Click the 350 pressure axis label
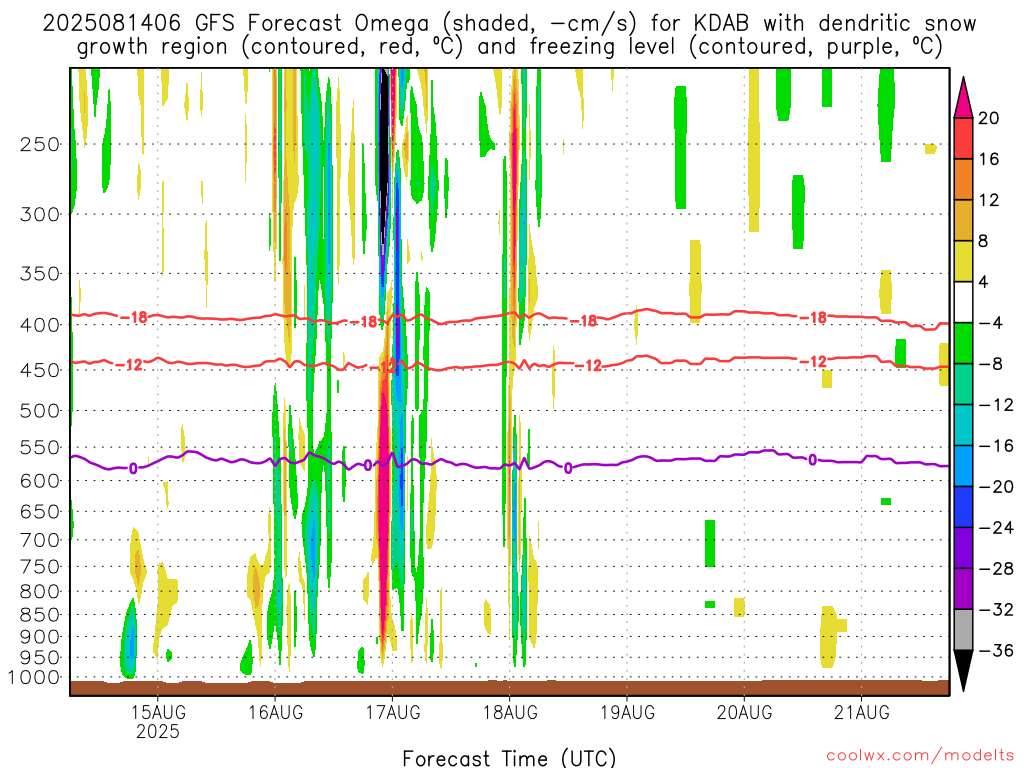This screenshot has width=1024, height=768. tap(40, 274)
